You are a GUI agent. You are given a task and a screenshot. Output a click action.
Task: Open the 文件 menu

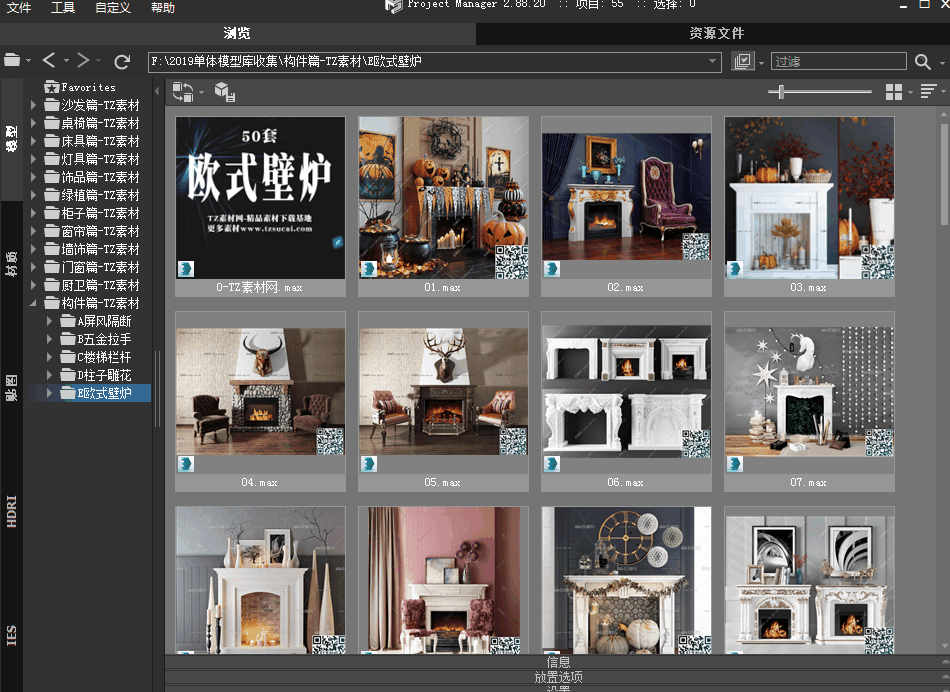click(x=19, y=8)
